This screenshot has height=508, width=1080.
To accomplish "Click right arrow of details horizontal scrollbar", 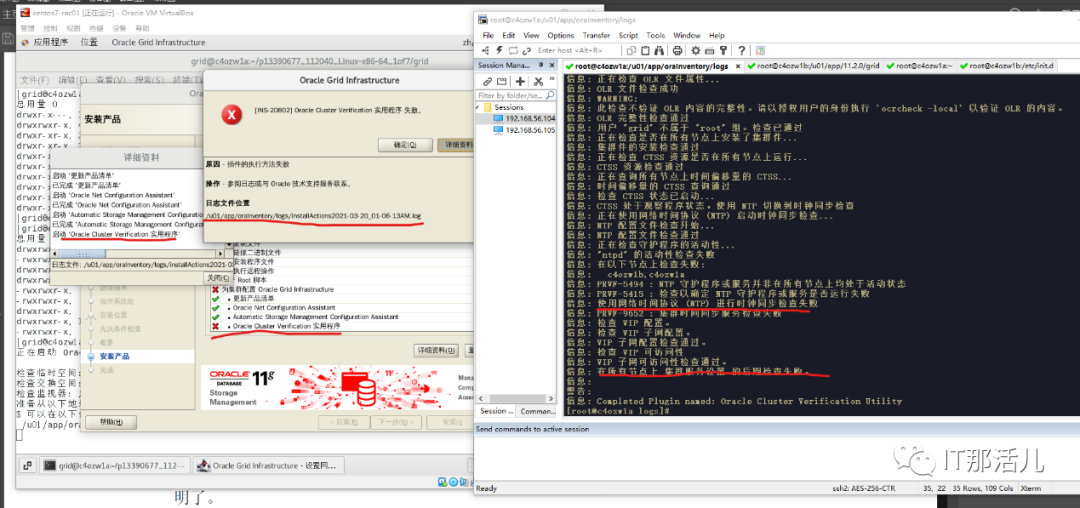I will click(x=220, y=253).
